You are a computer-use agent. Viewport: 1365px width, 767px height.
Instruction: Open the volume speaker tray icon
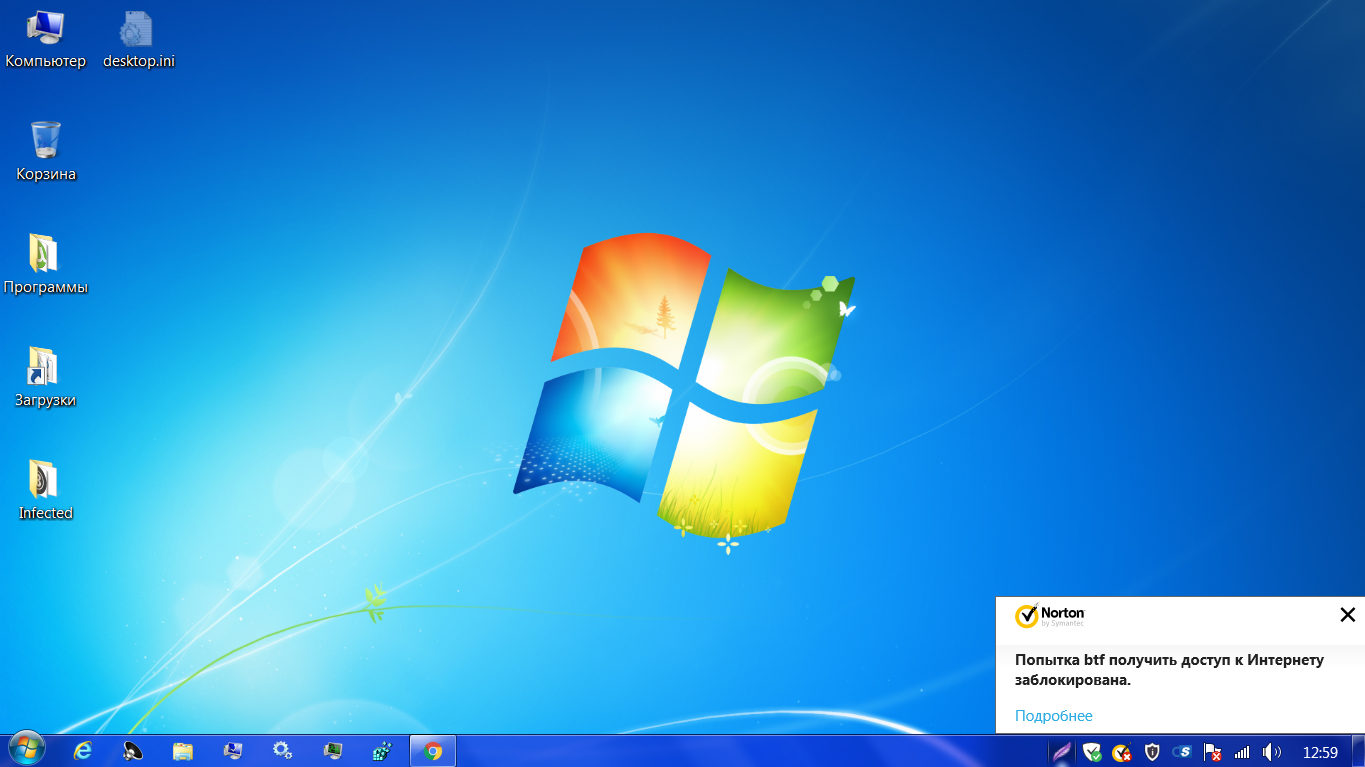coord(1272,752)
